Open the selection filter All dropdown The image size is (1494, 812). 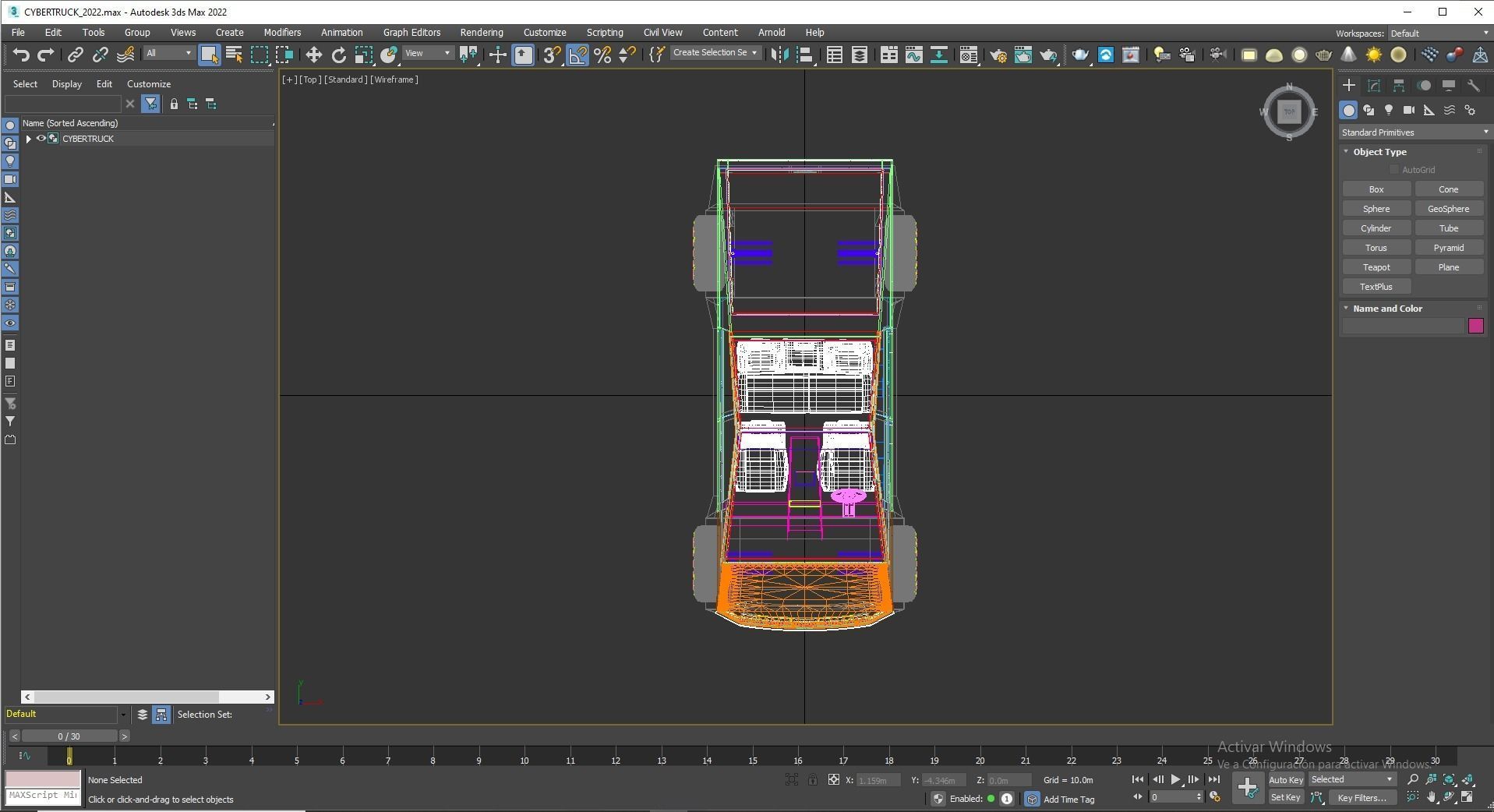(x=168, y=53)
